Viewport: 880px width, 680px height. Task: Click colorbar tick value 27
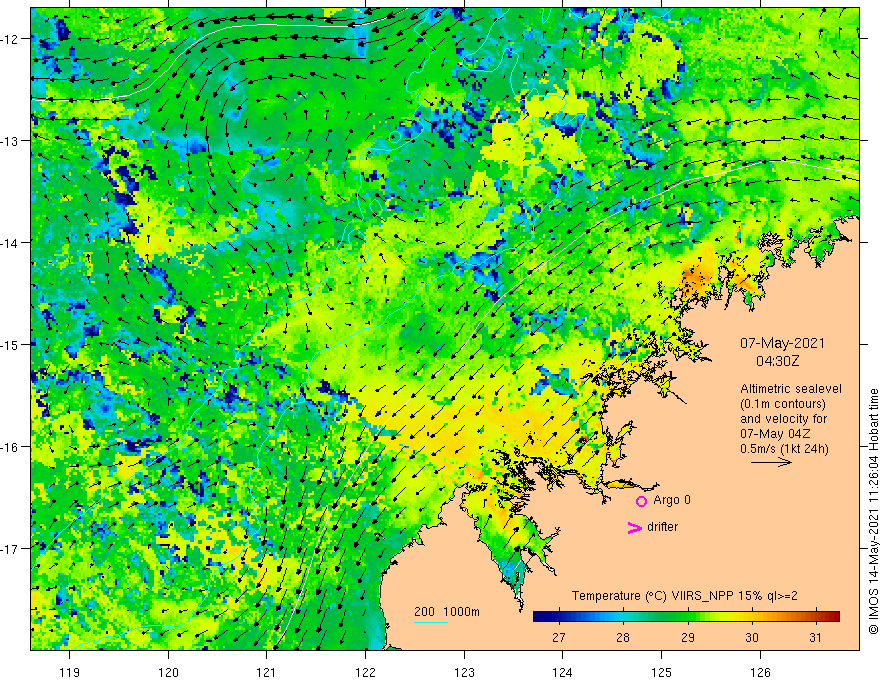tap(558, 637)
